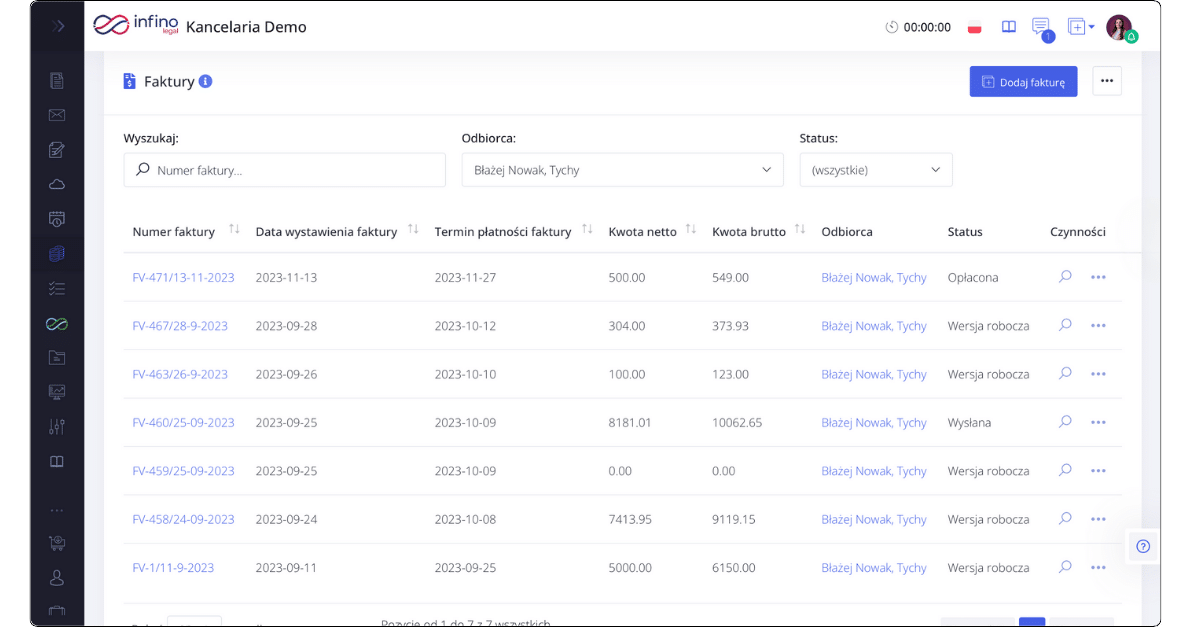Select the highlighted blue stack sidebar icon
Viewport: 1200px width, 627px height.
click(x=57, y=254)
